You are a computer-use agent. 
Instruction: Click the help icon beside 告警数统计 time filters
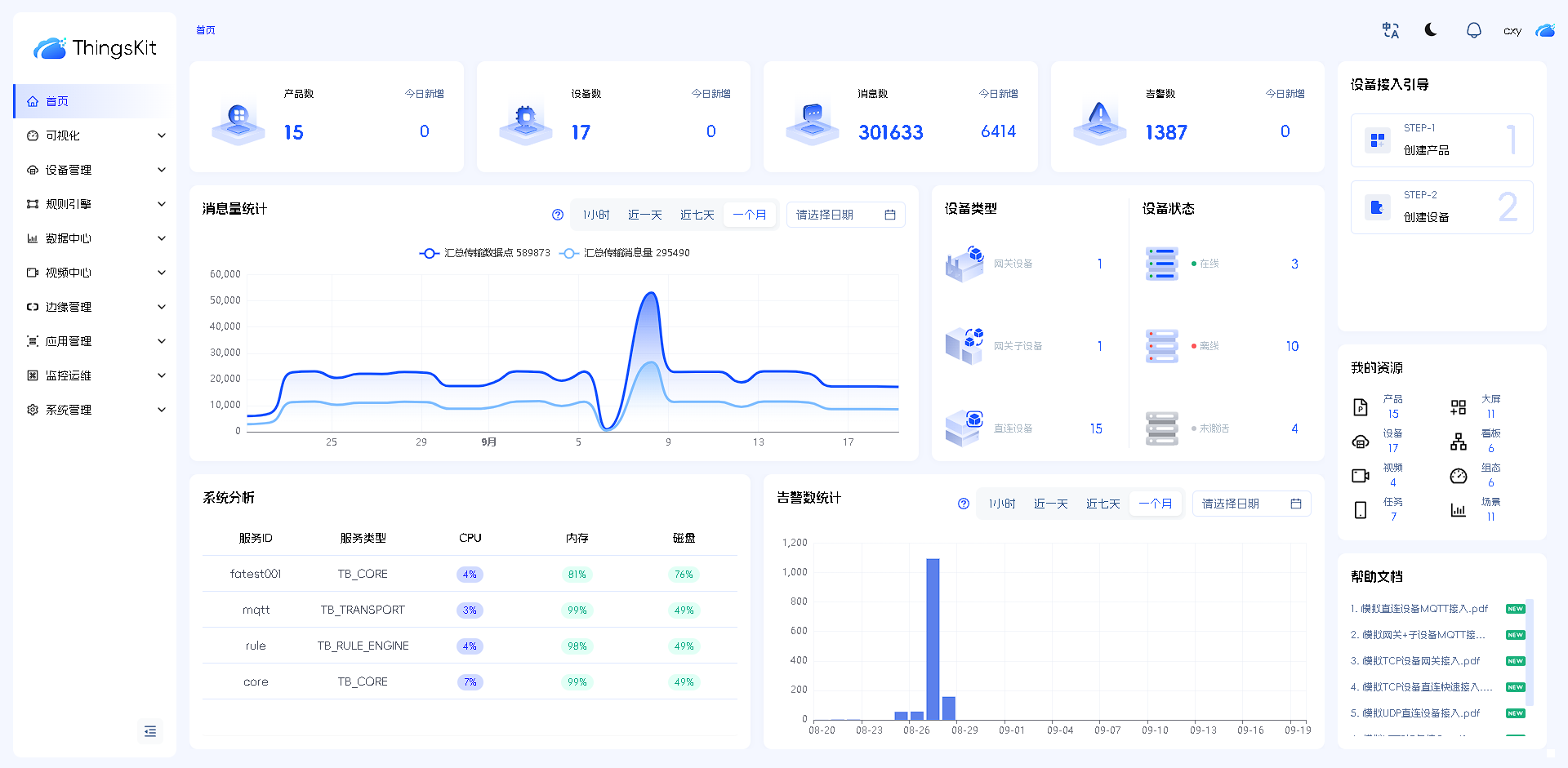tap(964, 504)
